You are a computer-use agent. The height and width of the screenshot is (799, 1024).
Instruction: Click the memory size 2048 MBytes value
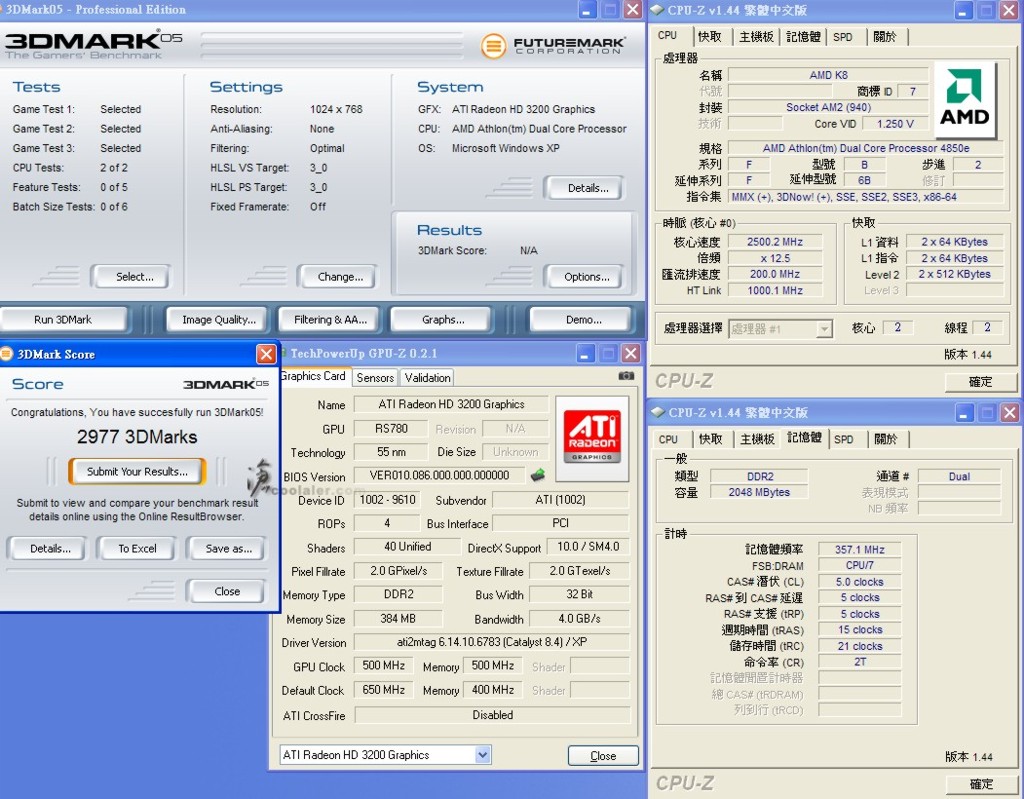(x=759, y=492)
